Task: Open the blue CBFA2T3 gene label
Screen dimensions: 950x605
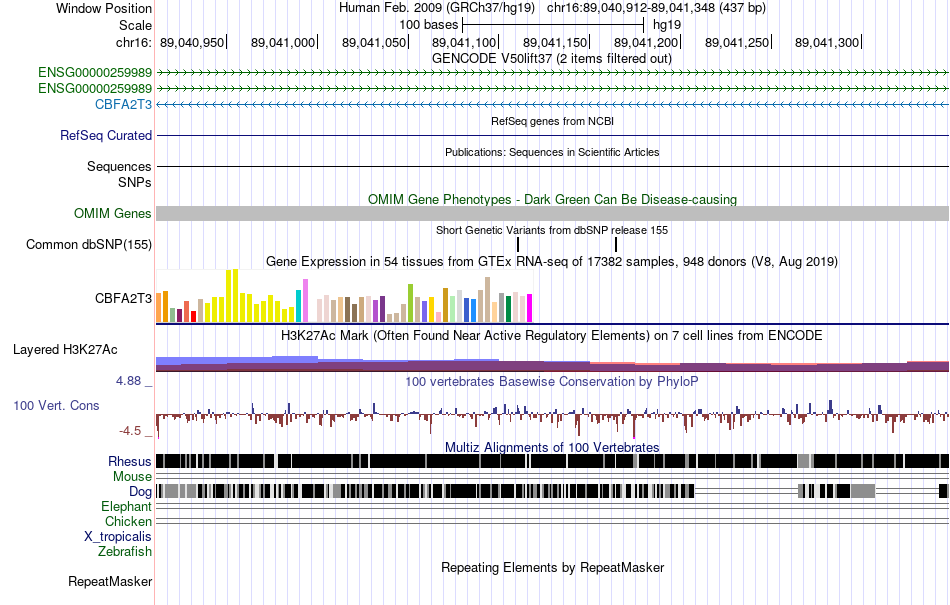Action: coord(123,104)
